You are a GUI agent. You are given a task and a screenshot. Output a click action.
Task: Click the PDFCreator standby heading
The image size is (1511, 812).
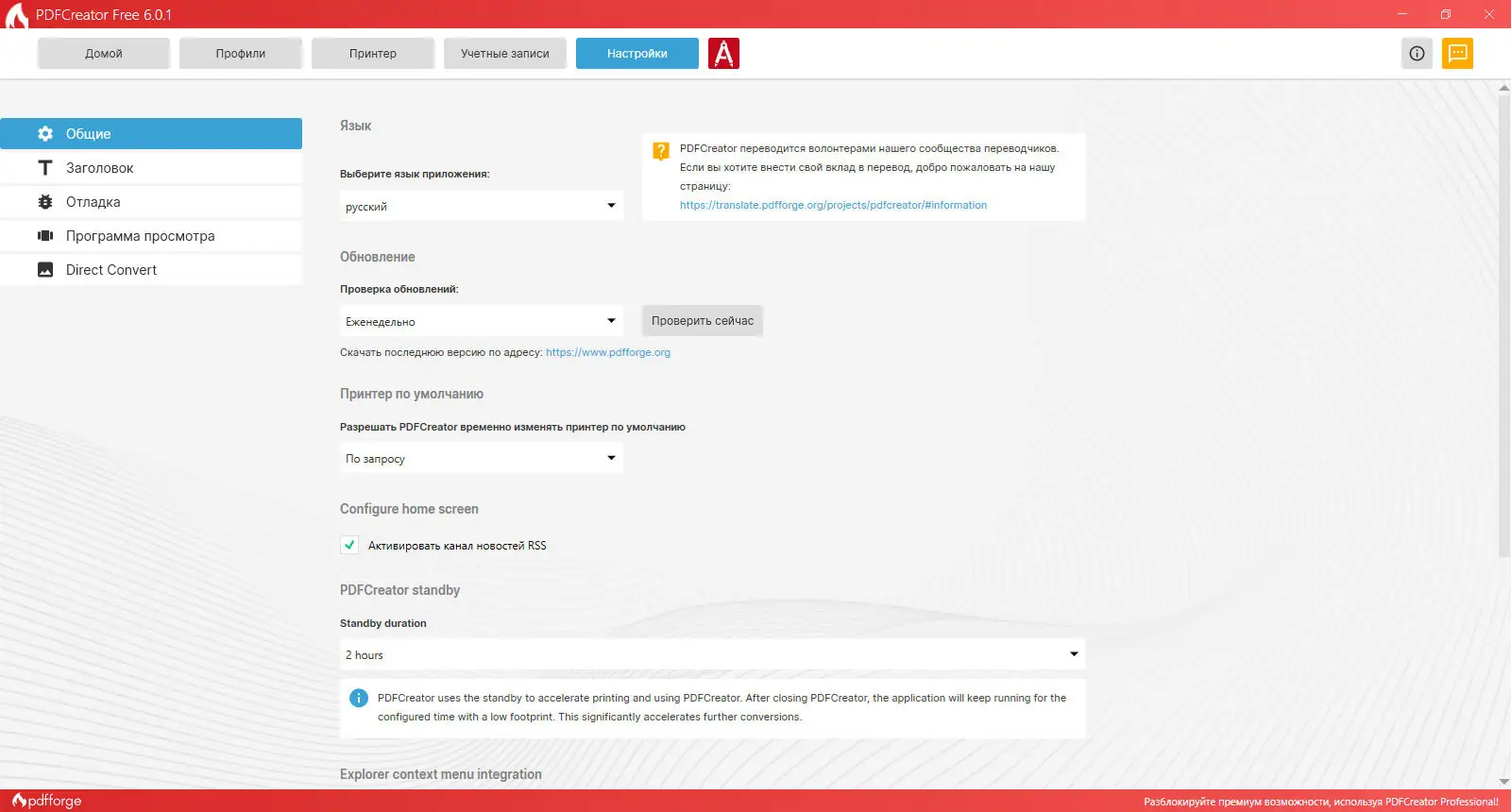(x=400, y=590)
